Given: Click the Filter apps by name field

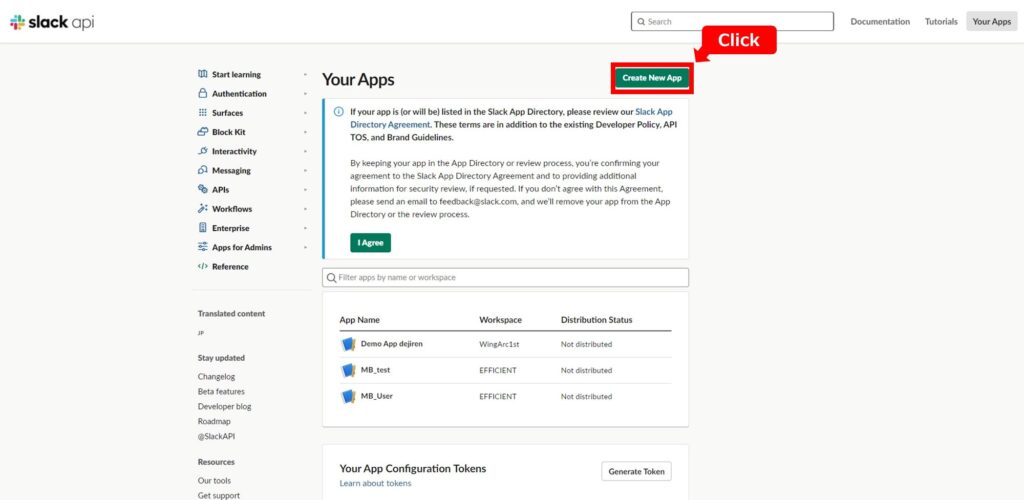Looking at the screenshot, I should coord(505,277).
